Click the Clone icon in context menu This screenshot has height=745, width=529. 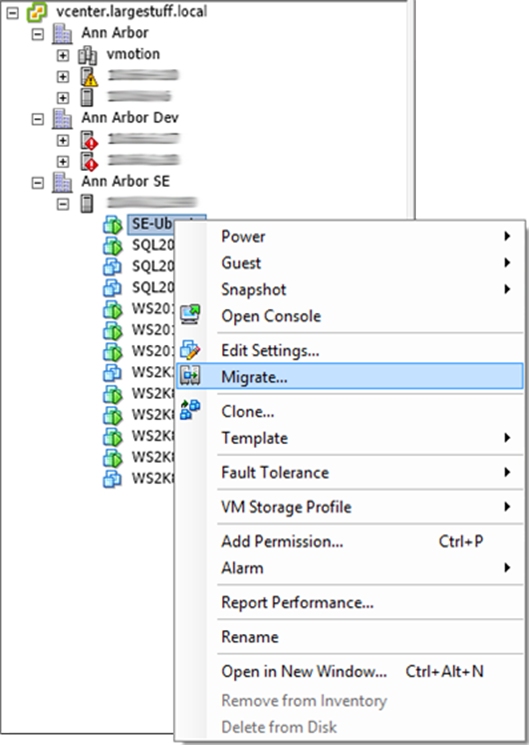point(190,410)
